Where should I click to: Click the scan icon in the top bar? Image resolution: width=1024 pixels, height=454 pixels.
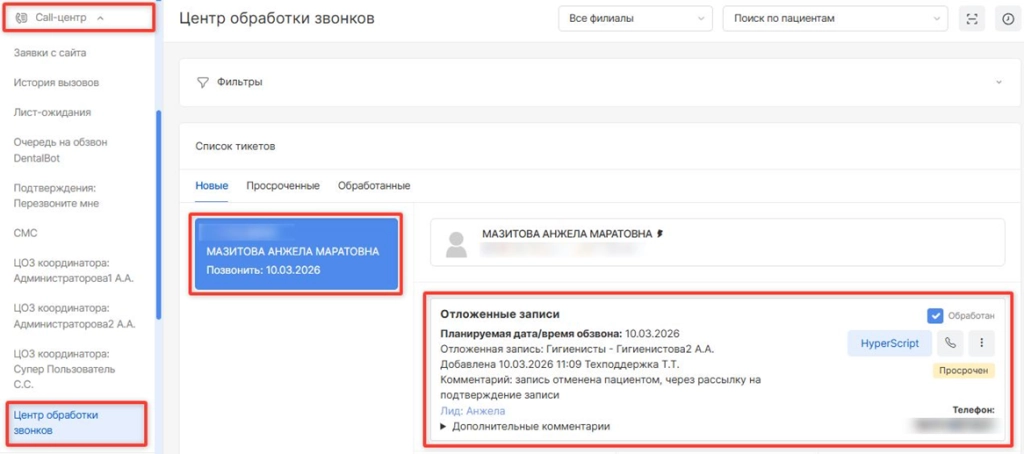[x=970, y=19]
